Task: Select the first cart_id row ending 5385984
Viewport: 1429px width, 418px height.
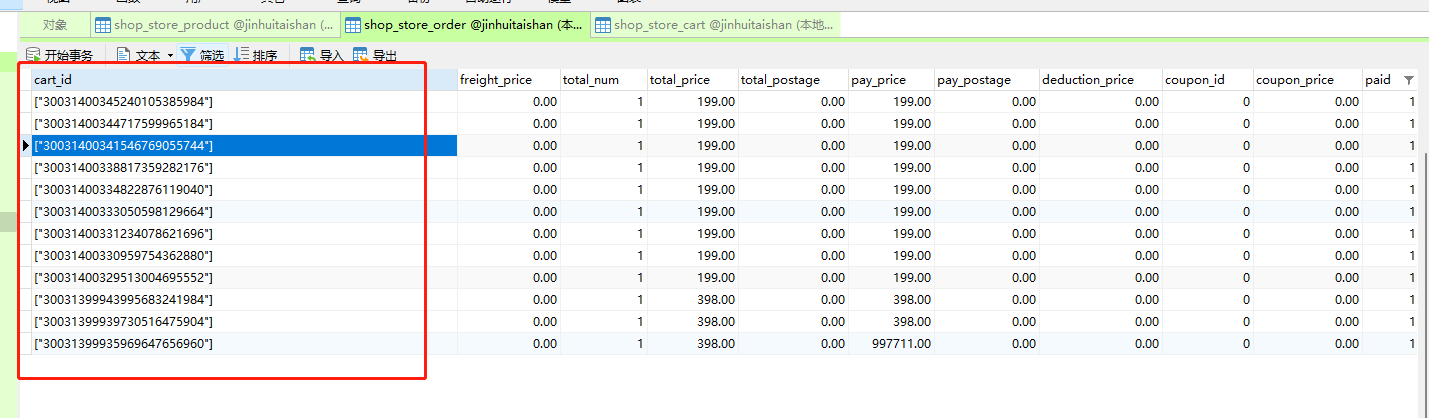Action: pos(124,102)
